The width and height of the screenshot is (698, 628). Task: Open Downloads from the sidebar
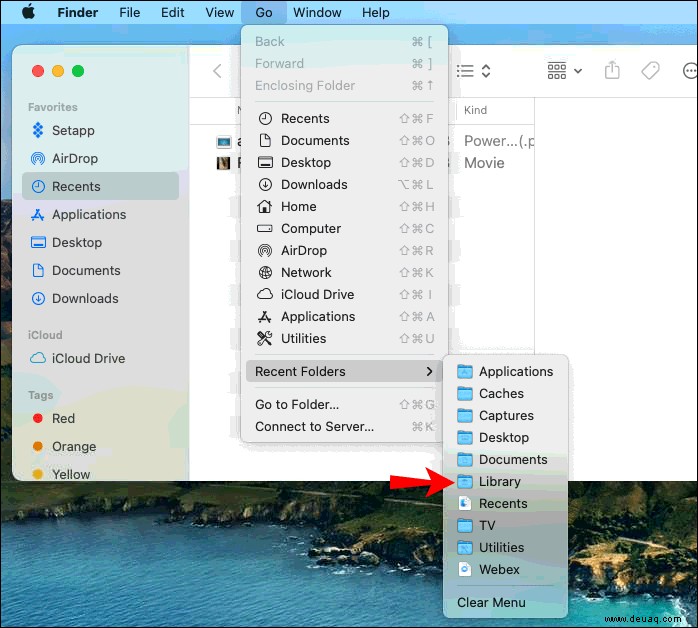(x=101, y=299)
